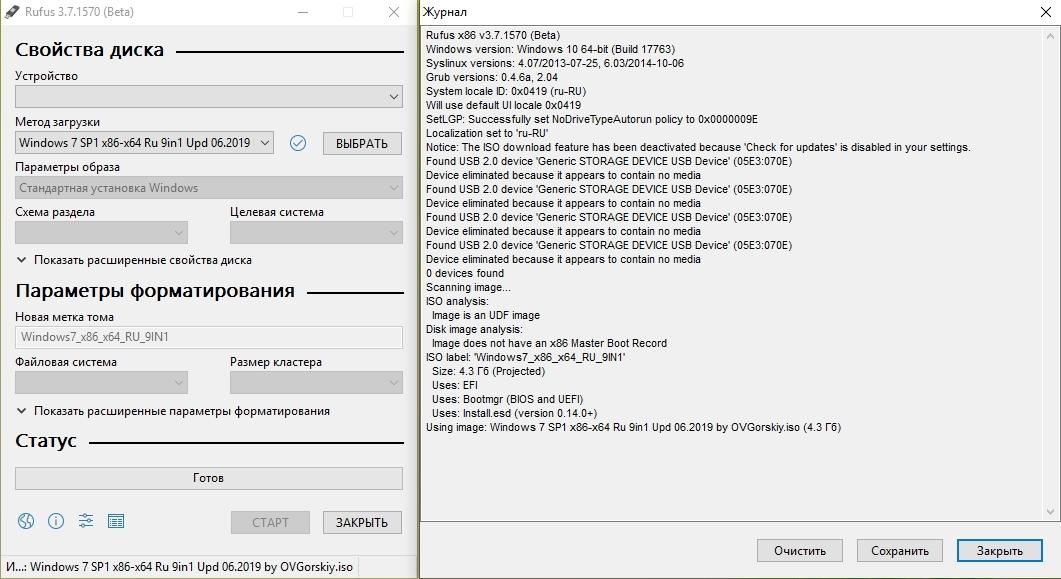Open the Устройство device dropdown
1061x579 pixels.
coord(208,97)
